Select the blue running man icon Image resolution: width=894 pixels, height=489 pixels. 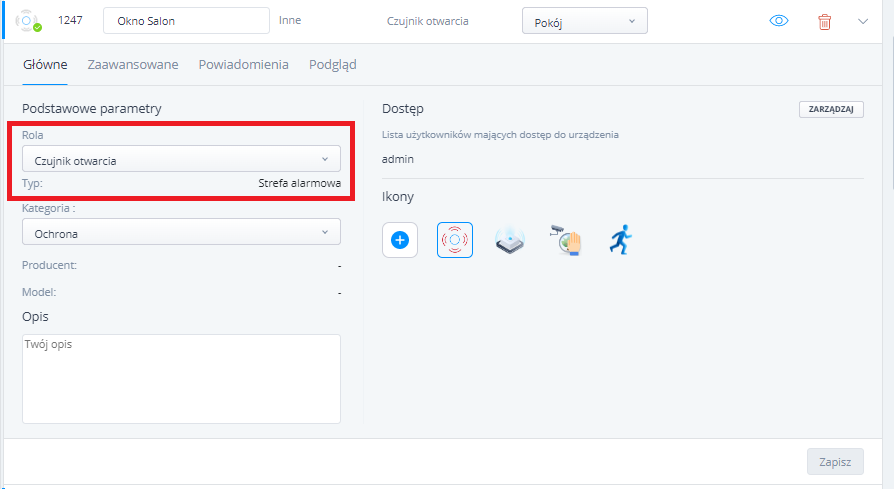621,240
